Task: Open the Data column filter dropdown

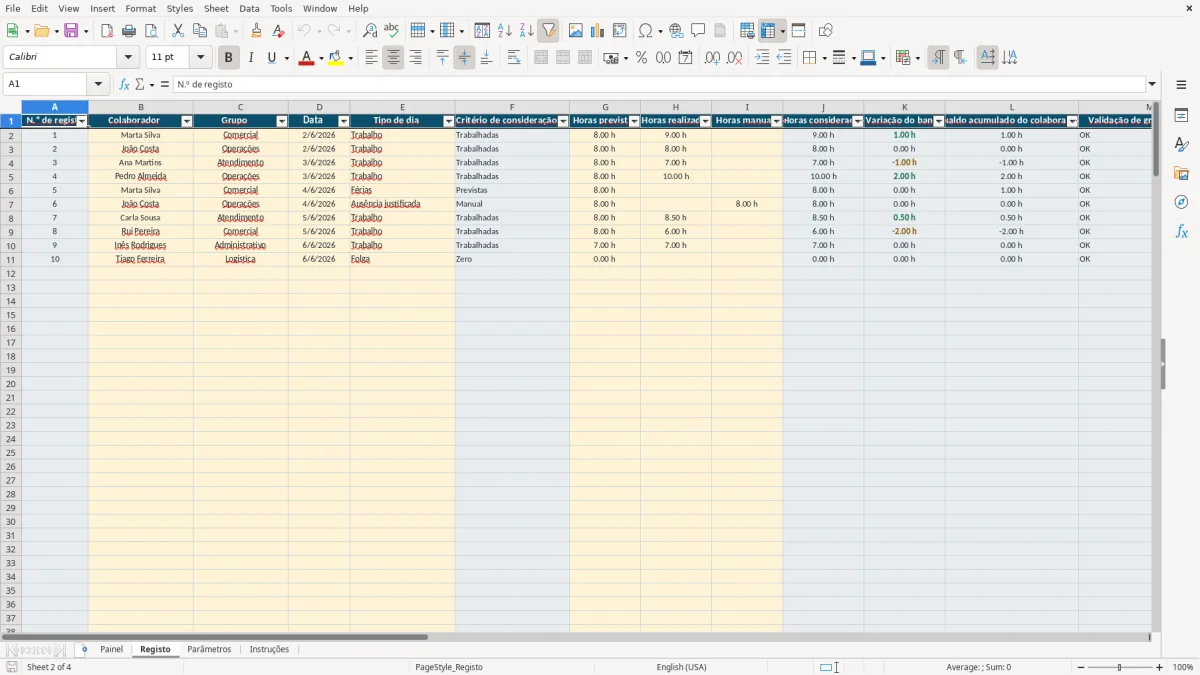Action: [343, 121]
